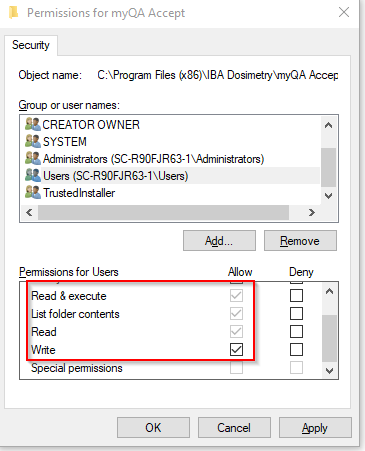Viewport: 365px width, 451px height.
Task: Click the user list scroll up arrow
Action: [x=329, y=125]
